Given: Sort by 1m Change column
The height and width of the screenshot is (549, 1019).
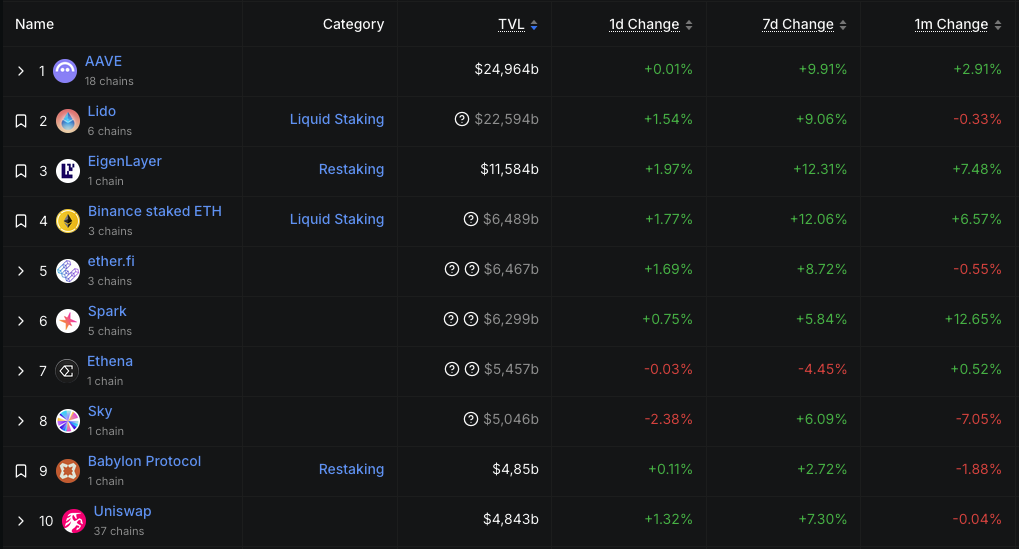Looking at the screenshot, I should coord(958,25).
